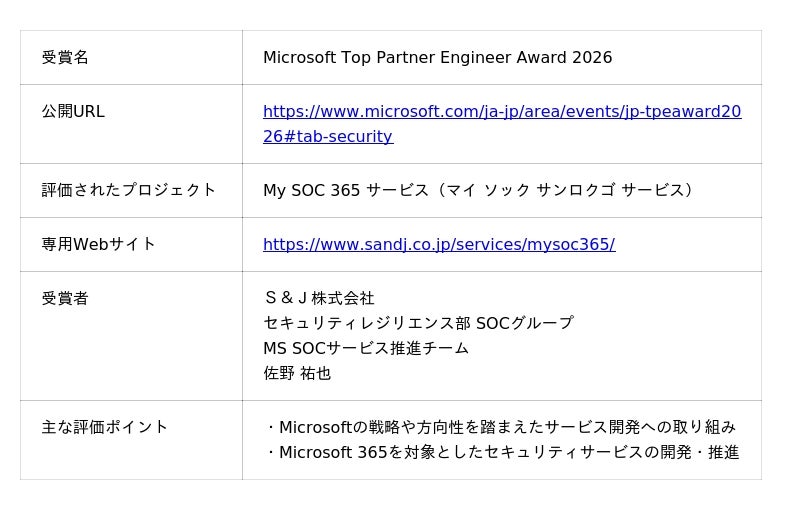Click the セキュリティレジリエンス部 SOCグループ line

(418, 323)
